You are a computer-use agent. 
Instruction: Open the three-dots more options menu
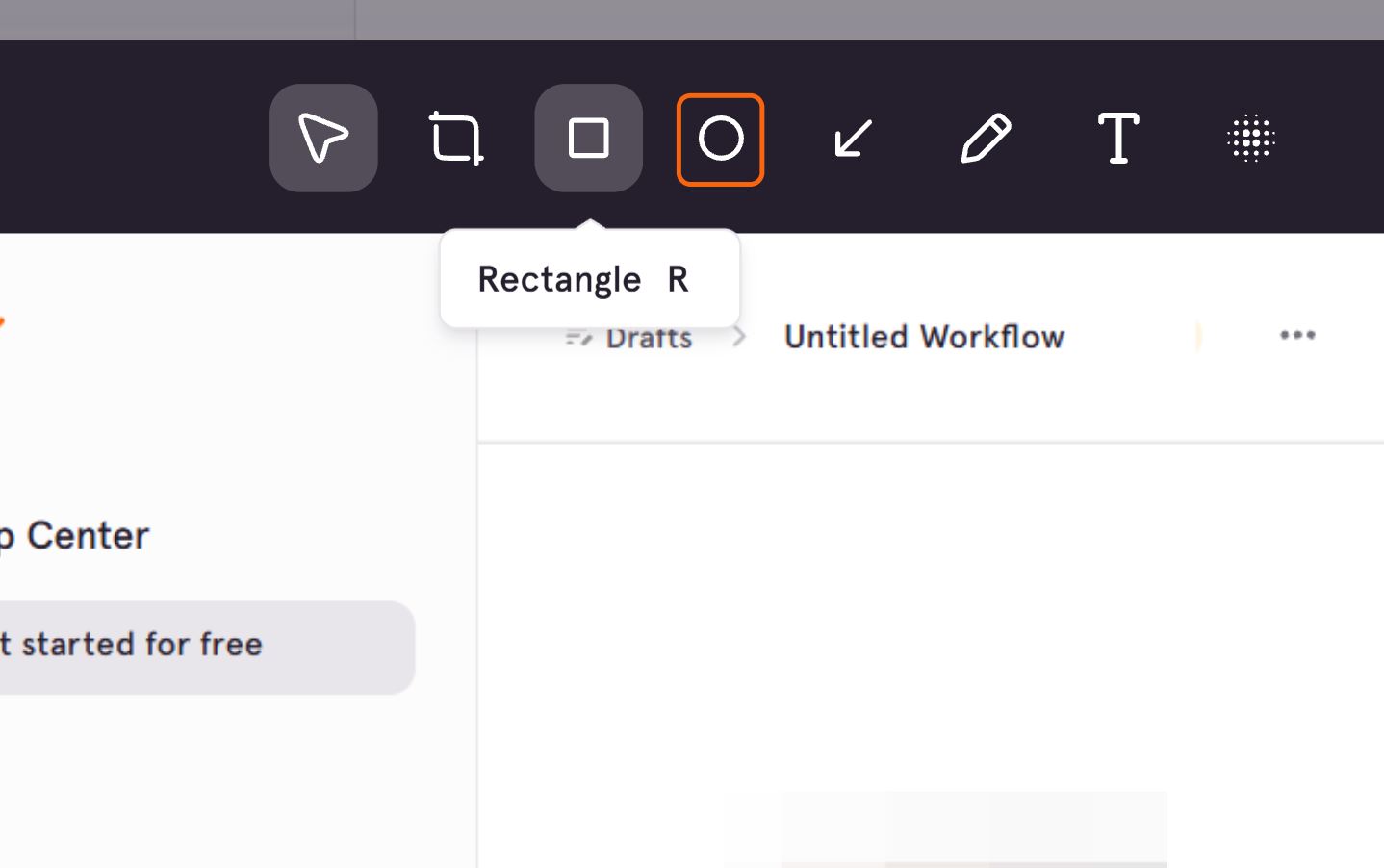pyautogui.click(x=1297, y=335)
